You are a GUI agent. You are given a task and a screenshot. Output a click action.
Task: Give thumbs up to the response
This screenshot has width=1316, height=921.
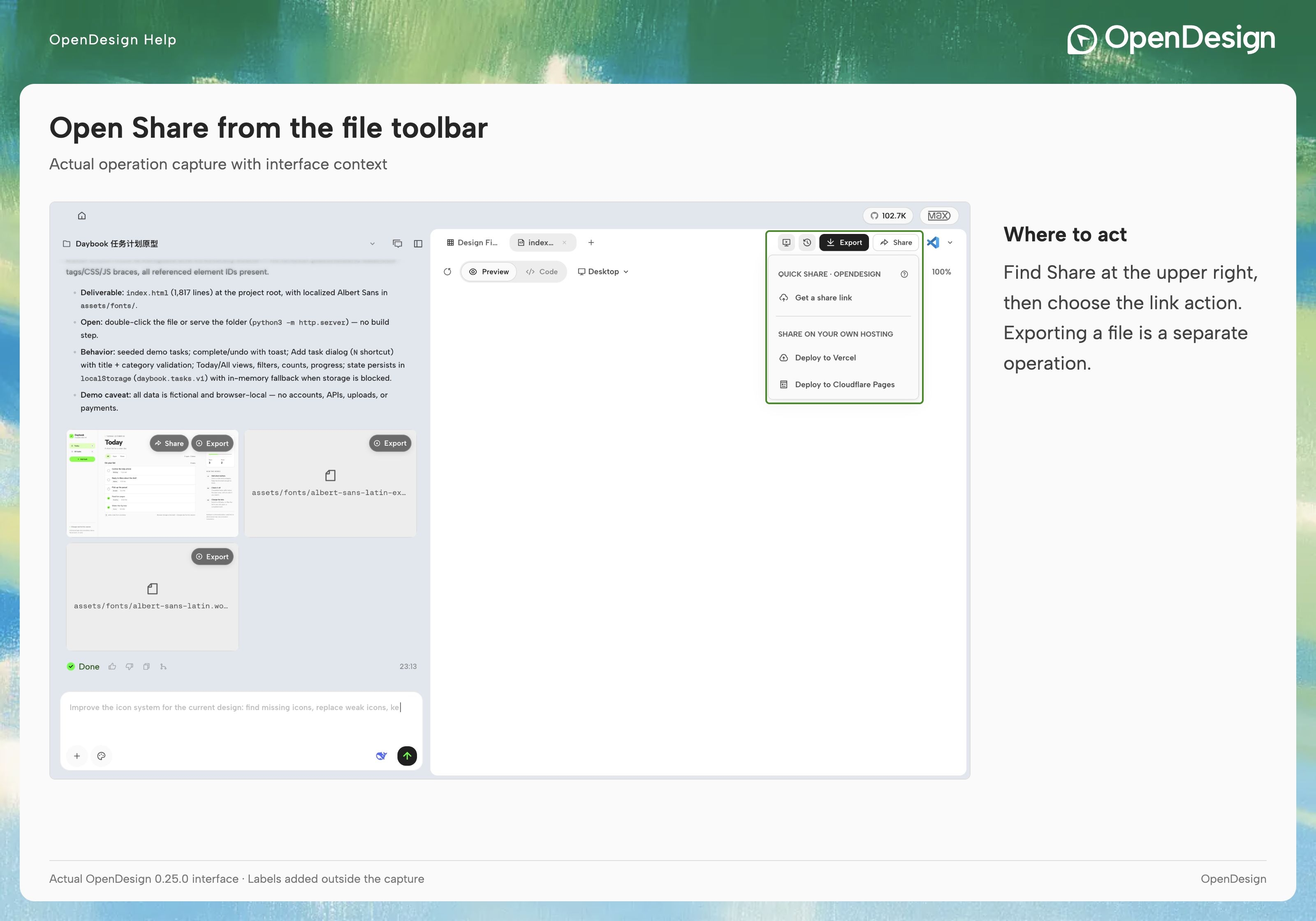(112, 666)
